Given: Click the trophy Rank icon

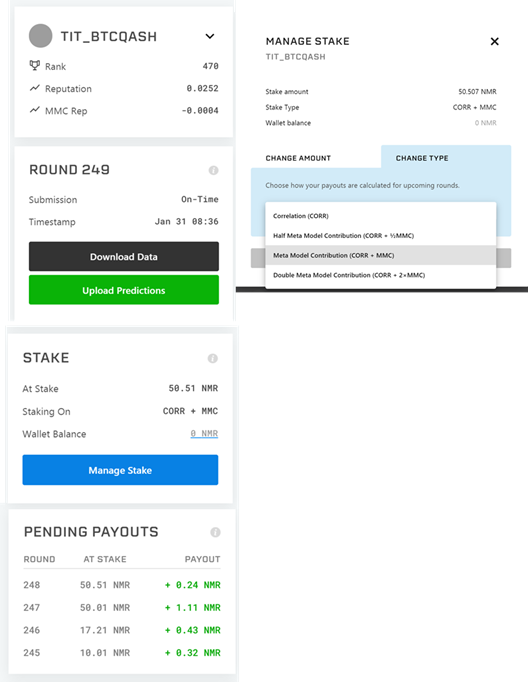Looking at the screenshot, I should click(x=34, y=66).
